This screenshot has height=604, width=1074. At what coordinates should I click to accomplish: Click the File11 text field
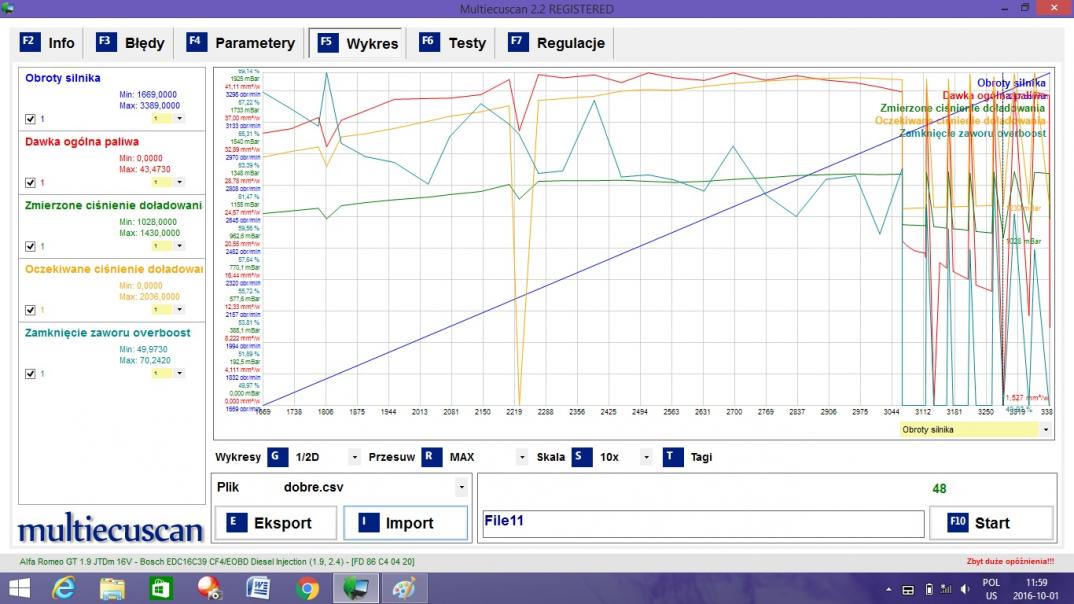703,524
